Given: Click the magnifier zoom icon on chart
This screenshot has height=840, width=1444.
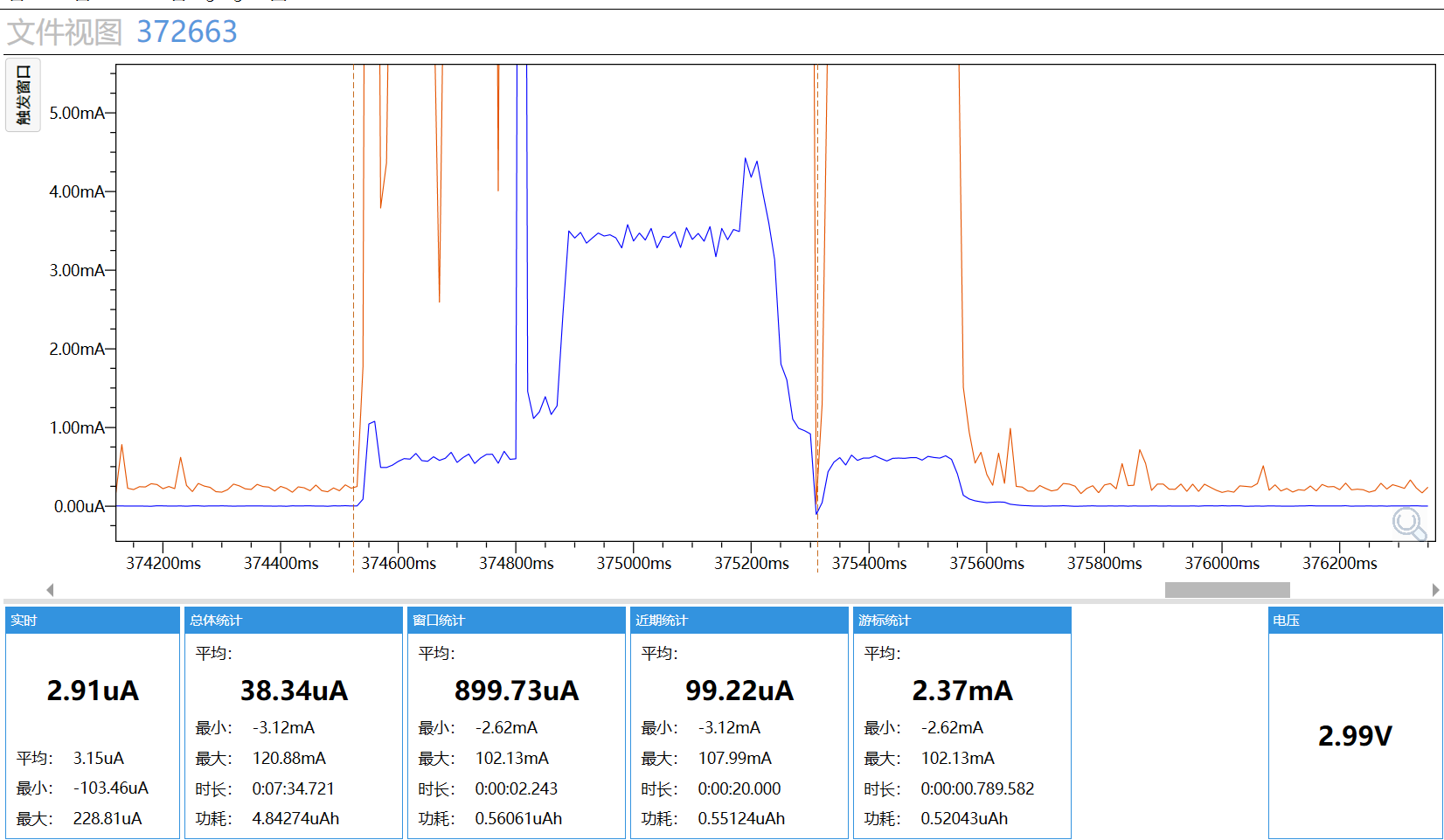Looking at the screenshot, I should tap(1409, 524).
